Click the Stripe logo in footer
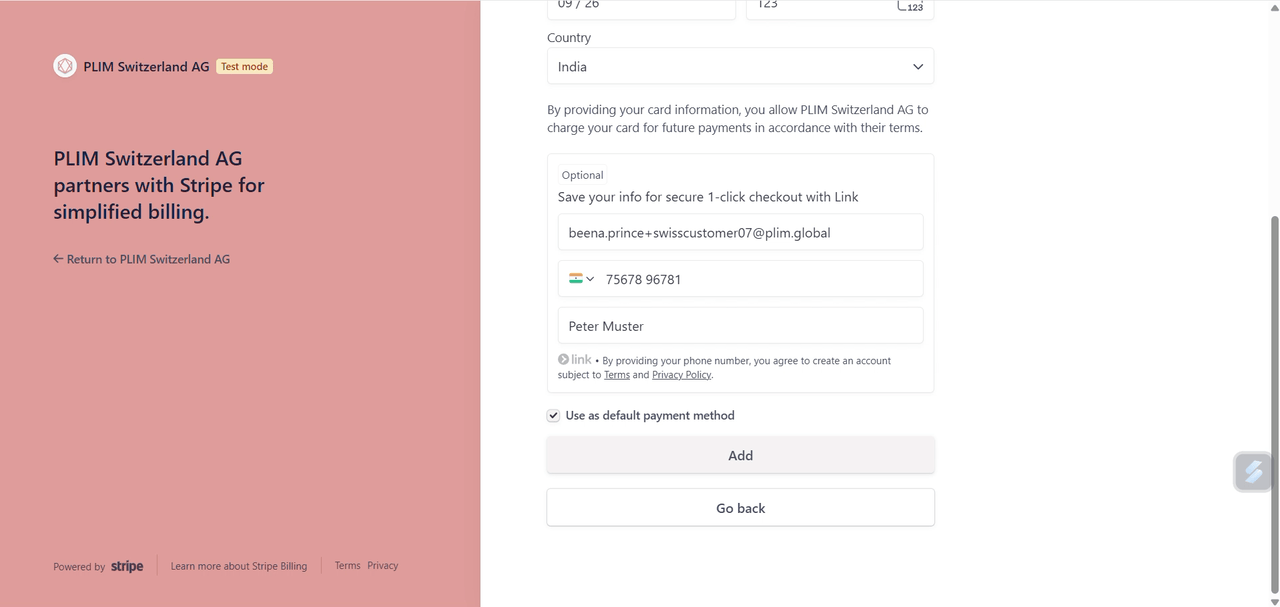1280x607 pixels. coord(127,566)
